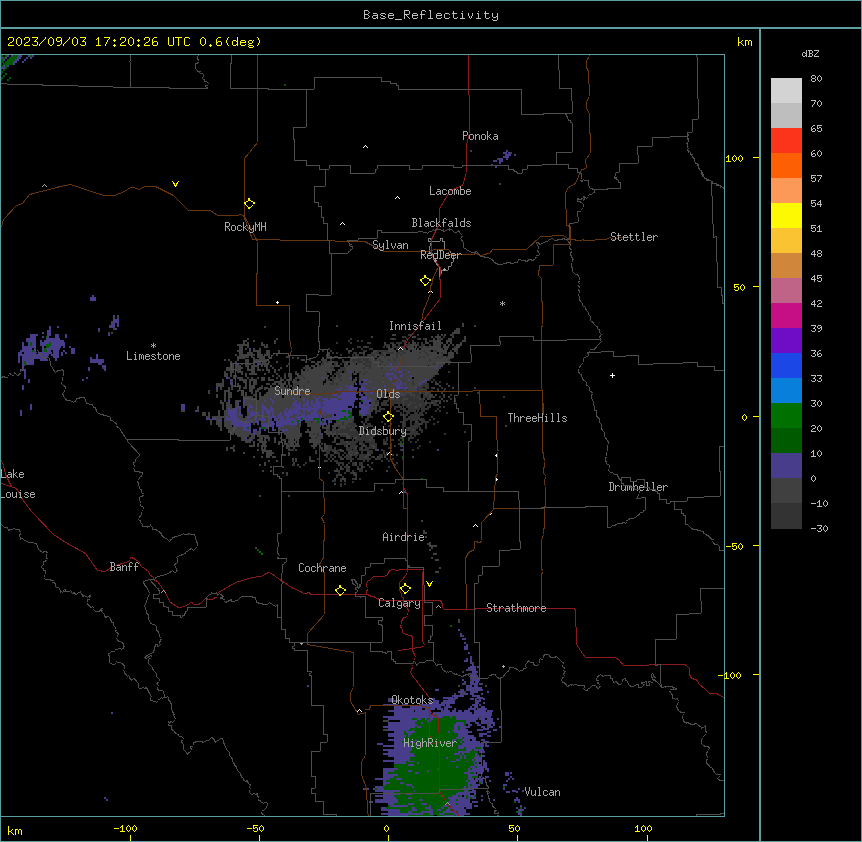The width and height of the screenshot is (862, 842).
Task: Click the yellow station marker near Olds
Action: pos(388,417)
